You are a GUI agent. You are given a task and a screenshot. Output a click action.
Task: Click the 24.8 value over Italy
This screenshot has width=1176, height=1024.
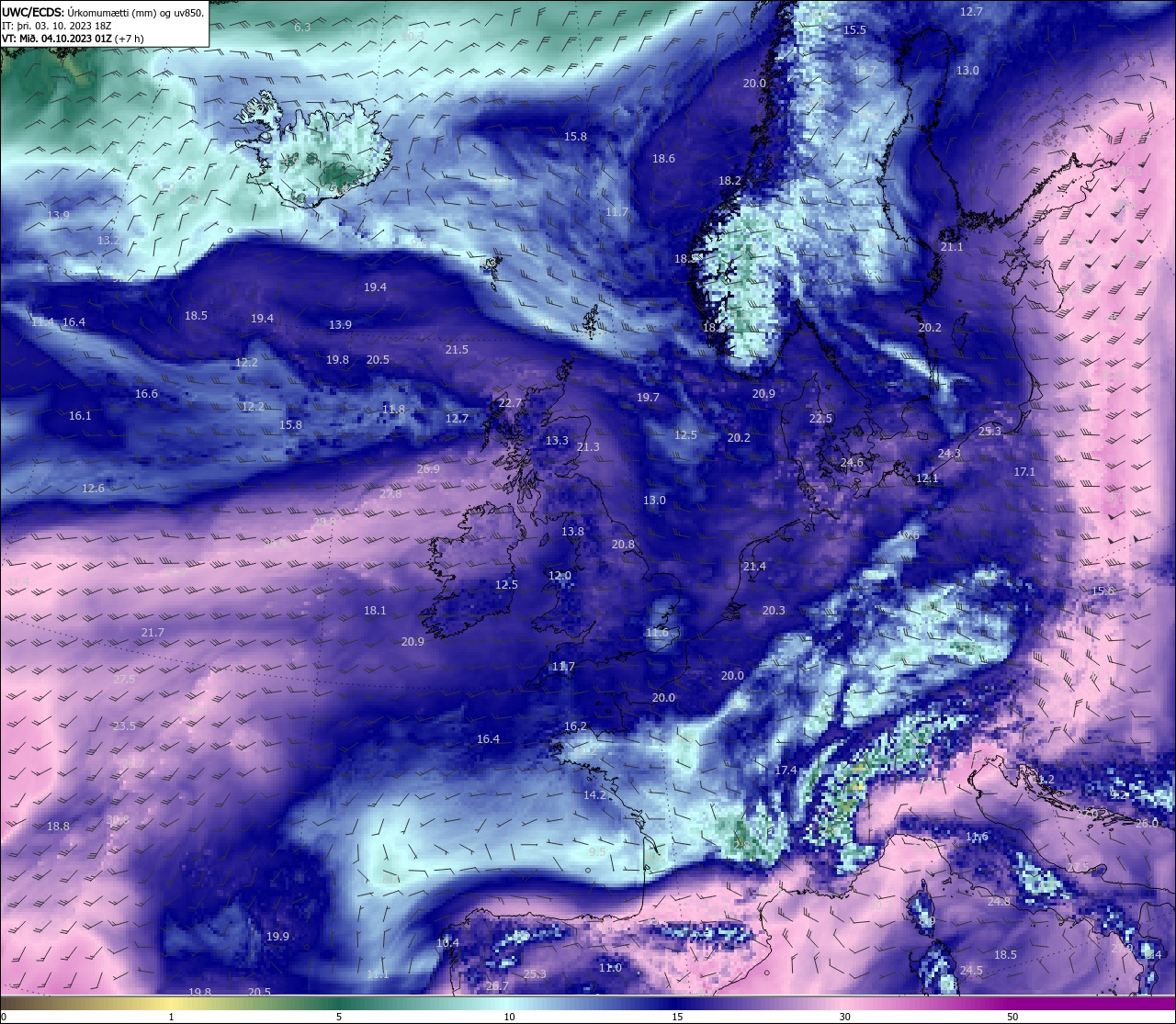(x=999, y=902)
